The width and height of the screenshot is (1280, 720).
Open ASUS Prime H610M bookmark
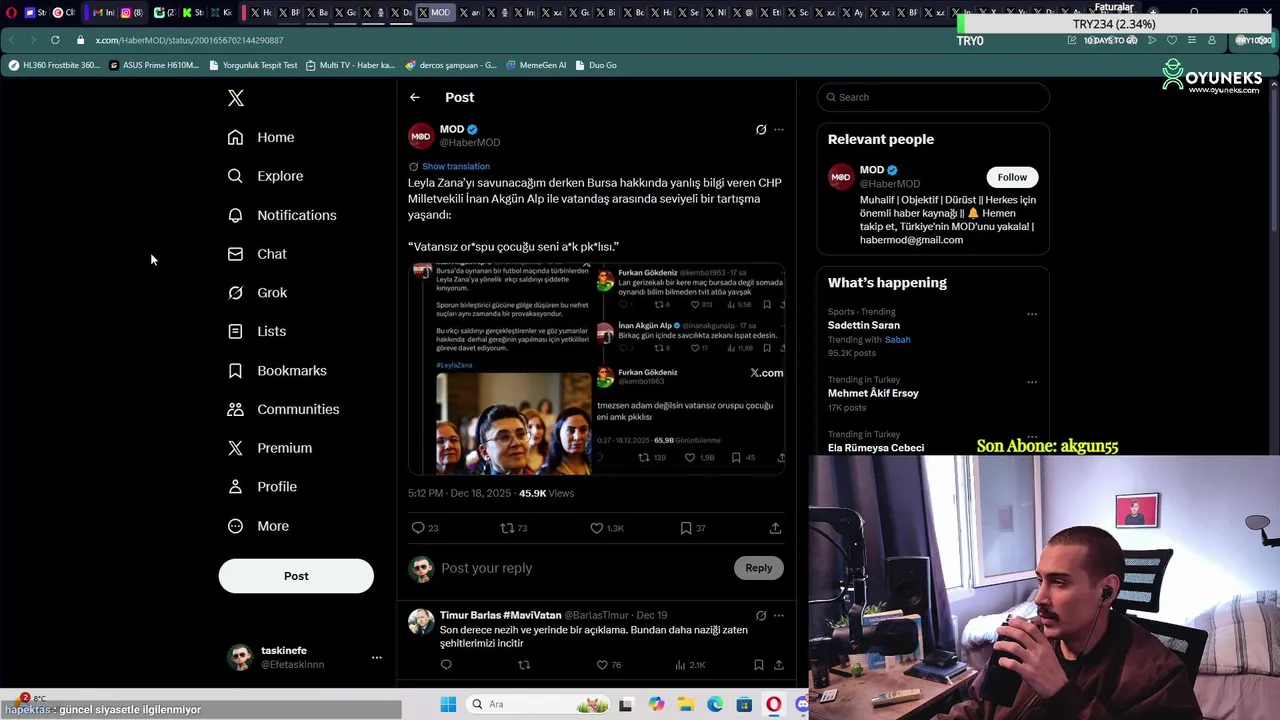click(154, 65)
